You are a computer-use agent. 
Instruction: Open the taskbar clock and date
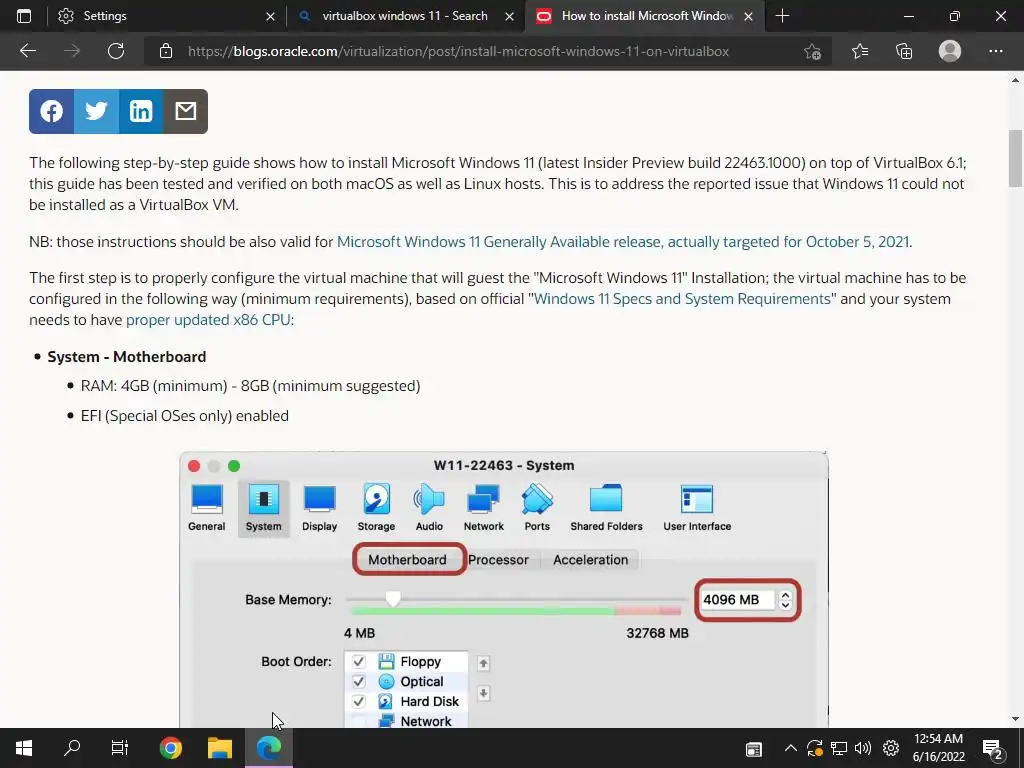[938, 748]
